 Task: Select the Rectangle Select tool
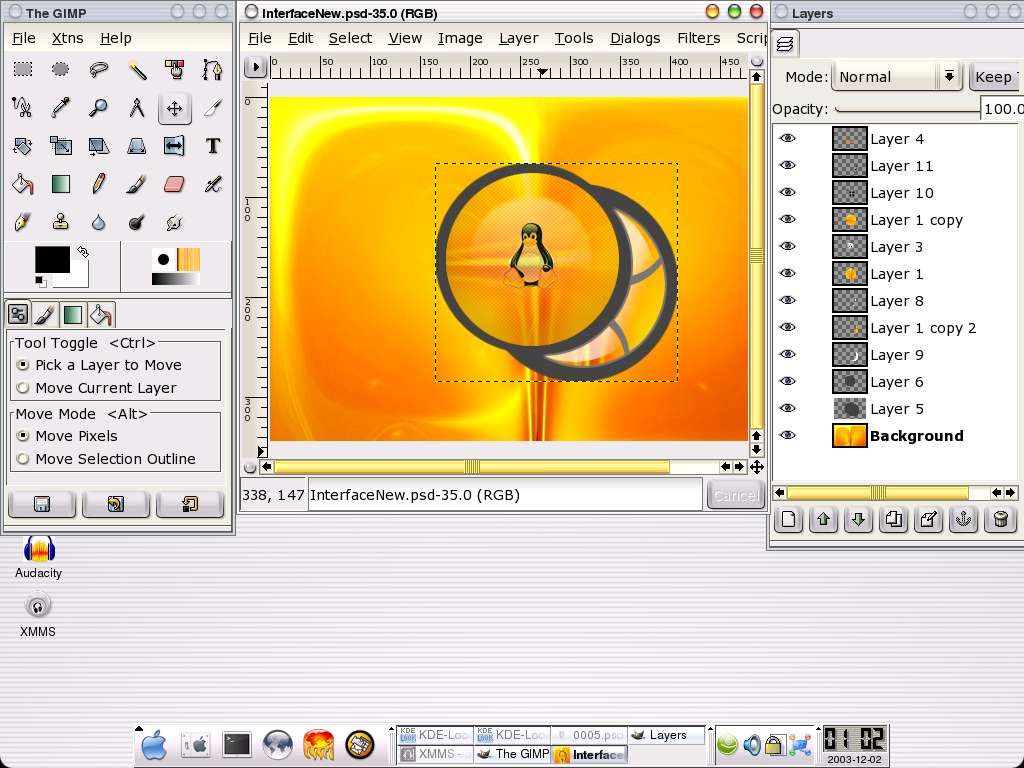(x=23, y=69)
